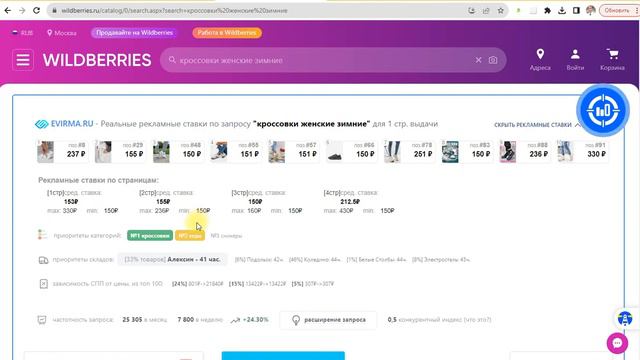This screenshot has height=360, width=640.
Task: Open the share page icon in the address bar
Action: (486, 11)
